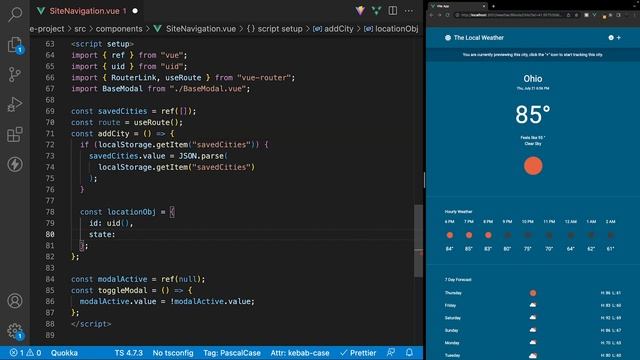640x360 pixels.
Task: Click the Monday forecast row
Action: coord(533,342)
